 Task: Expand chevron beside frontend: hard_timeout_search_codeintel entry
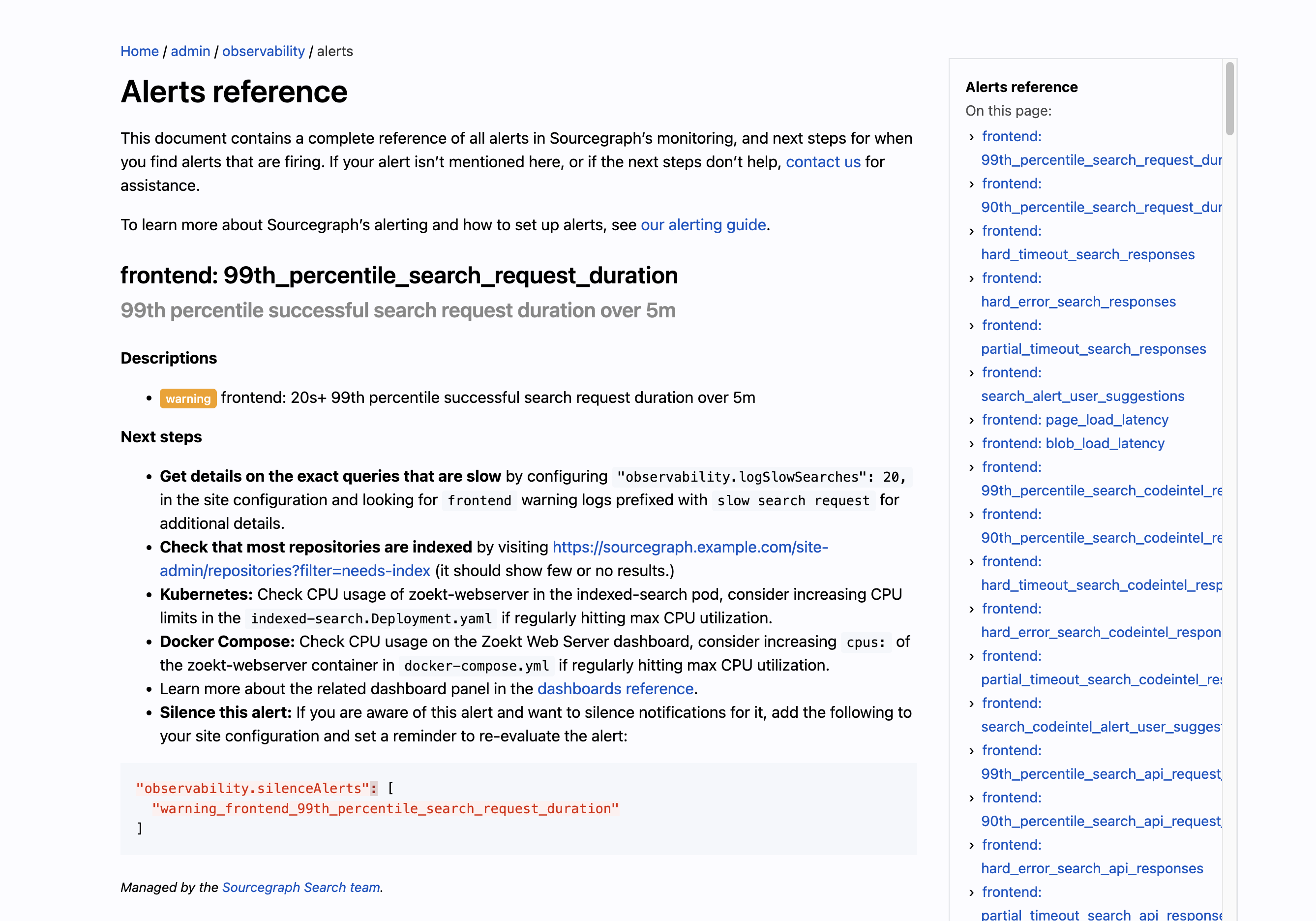971,562
